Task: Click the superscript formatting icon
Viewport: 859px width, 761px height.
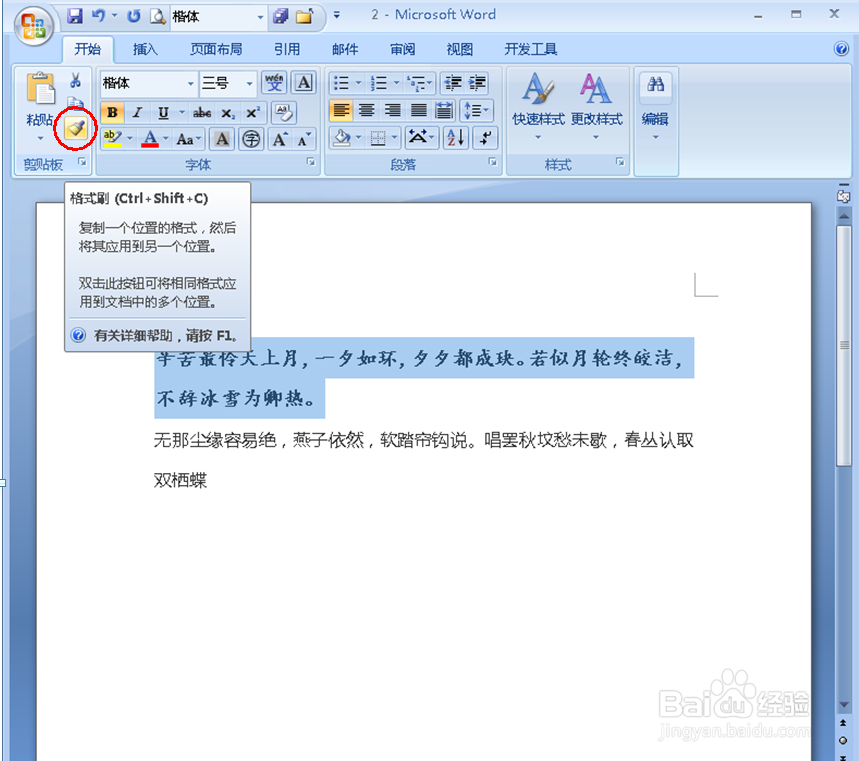Action: click(251, 113)
